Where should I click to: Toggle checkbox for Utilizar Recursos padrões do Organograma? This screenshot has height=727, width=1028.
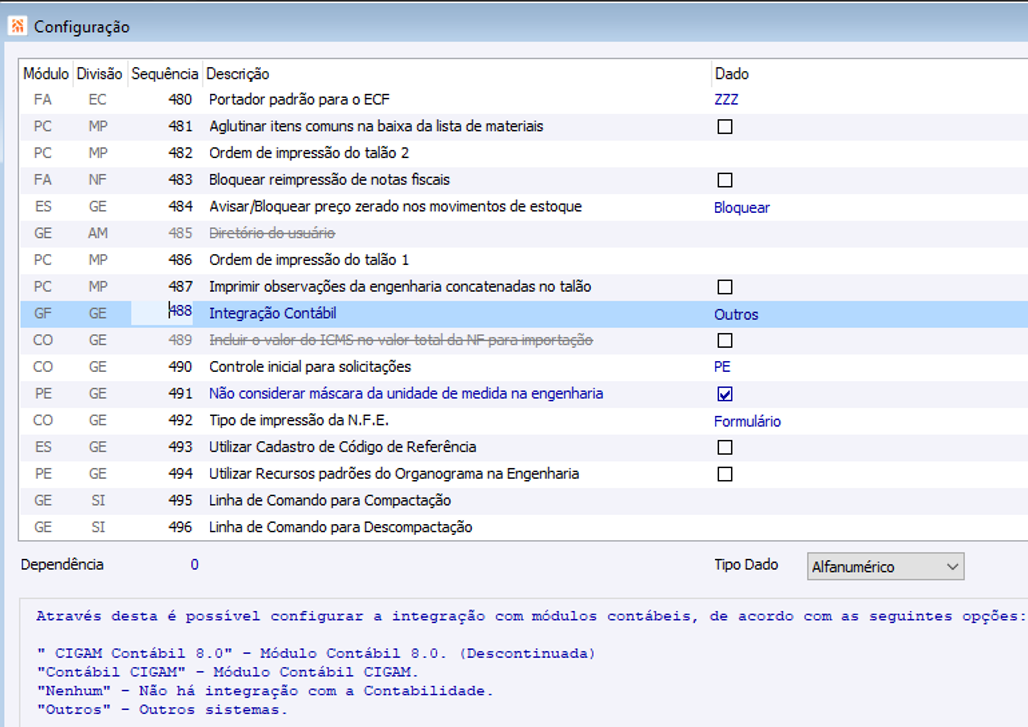pos(724,475)
